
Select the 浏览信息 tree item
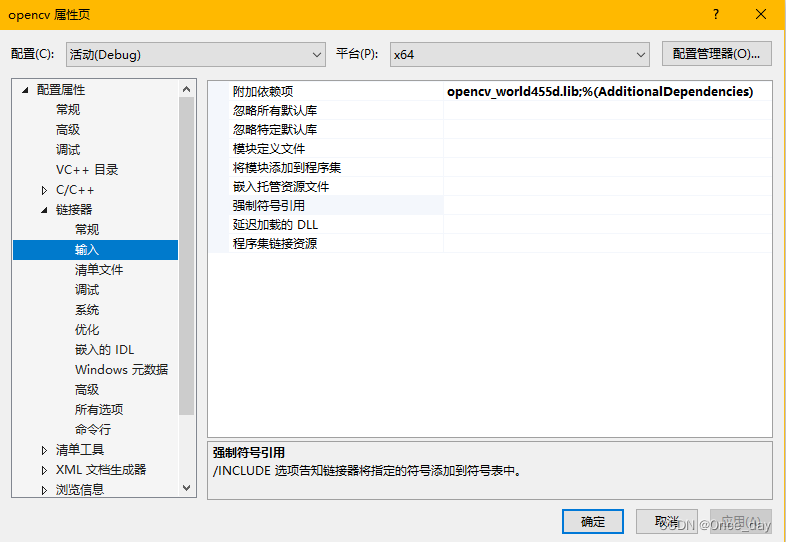pos(80,489)
